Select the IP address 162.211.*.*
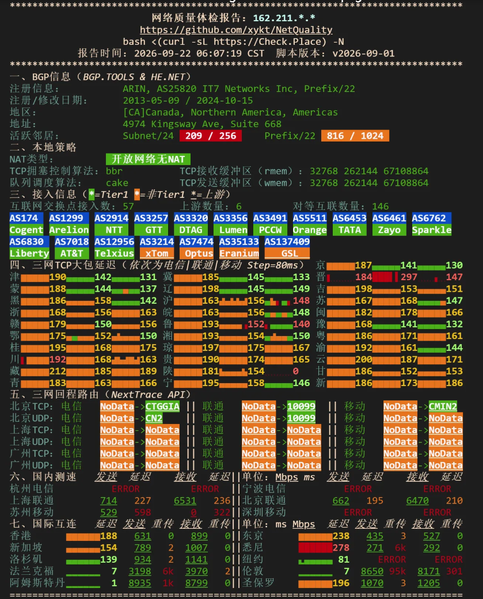The height and width of the screenshot is (599, 483). [284, 18]
